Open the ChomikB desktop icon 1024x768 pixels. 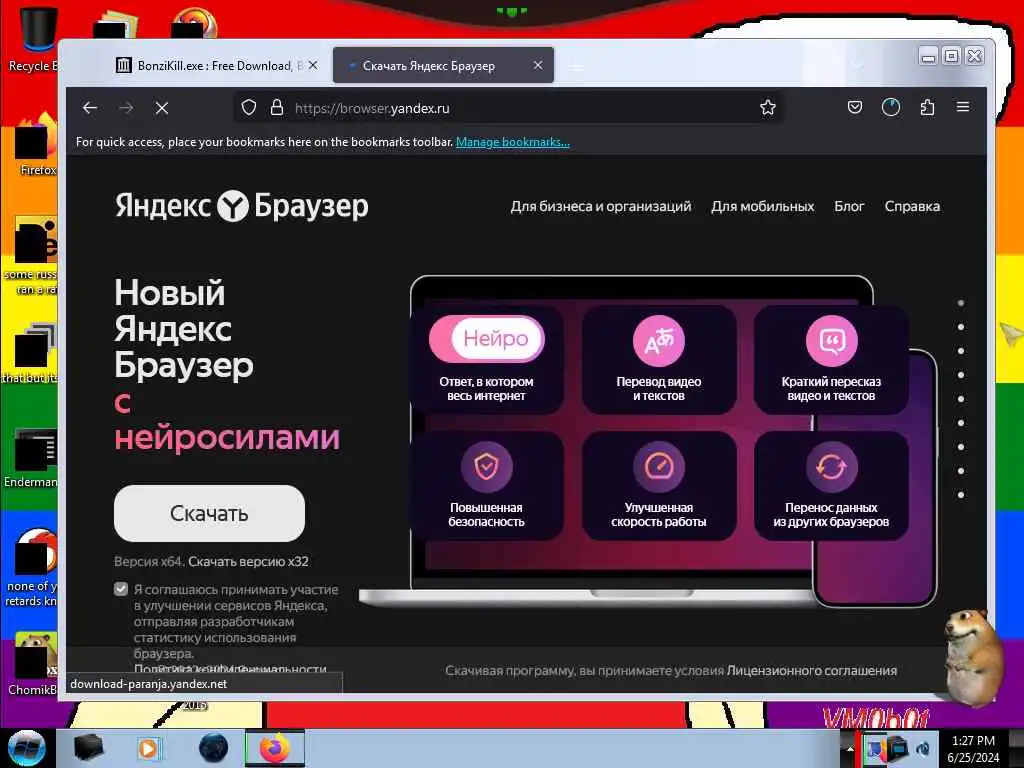click(x=33, y=663)
